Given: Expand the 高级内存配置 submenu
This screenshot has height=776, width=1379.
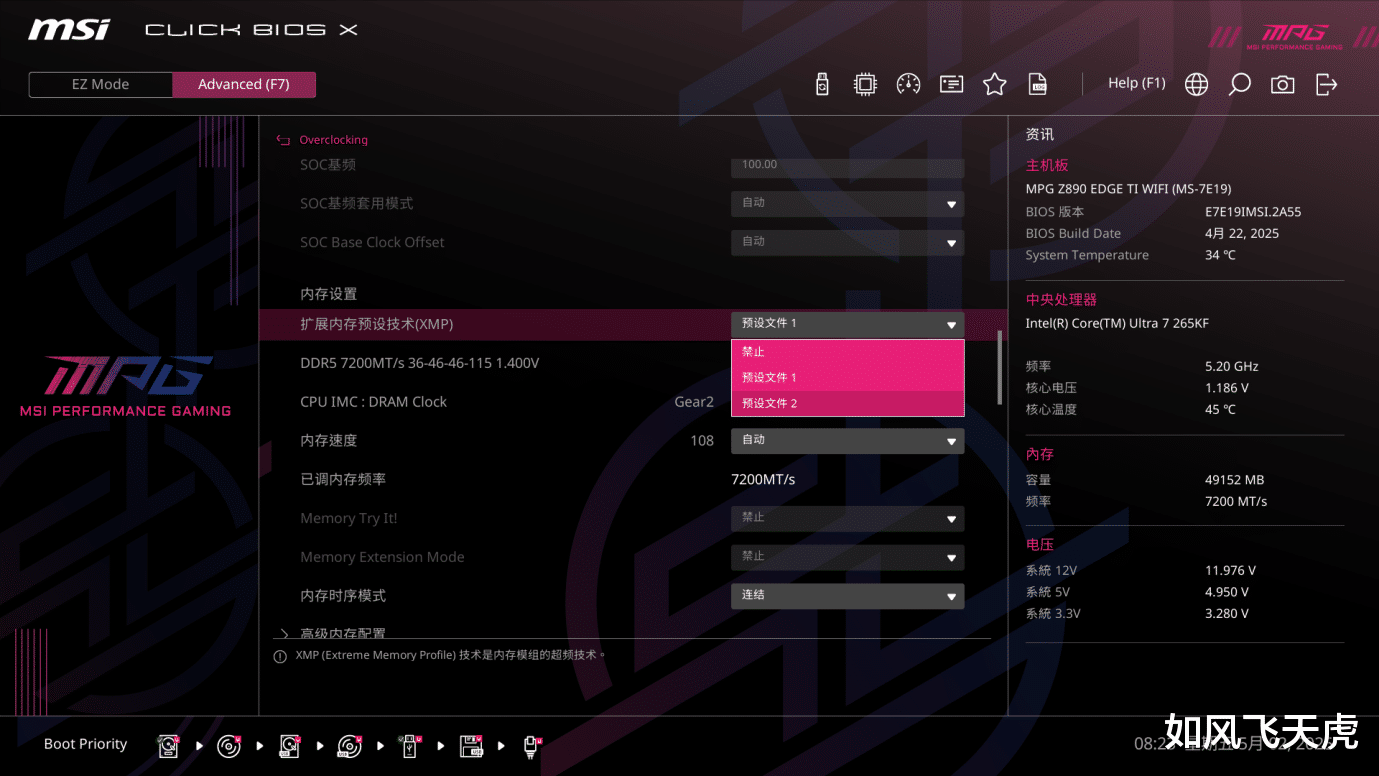Looking at the screenshot, I should coord(343,633).
